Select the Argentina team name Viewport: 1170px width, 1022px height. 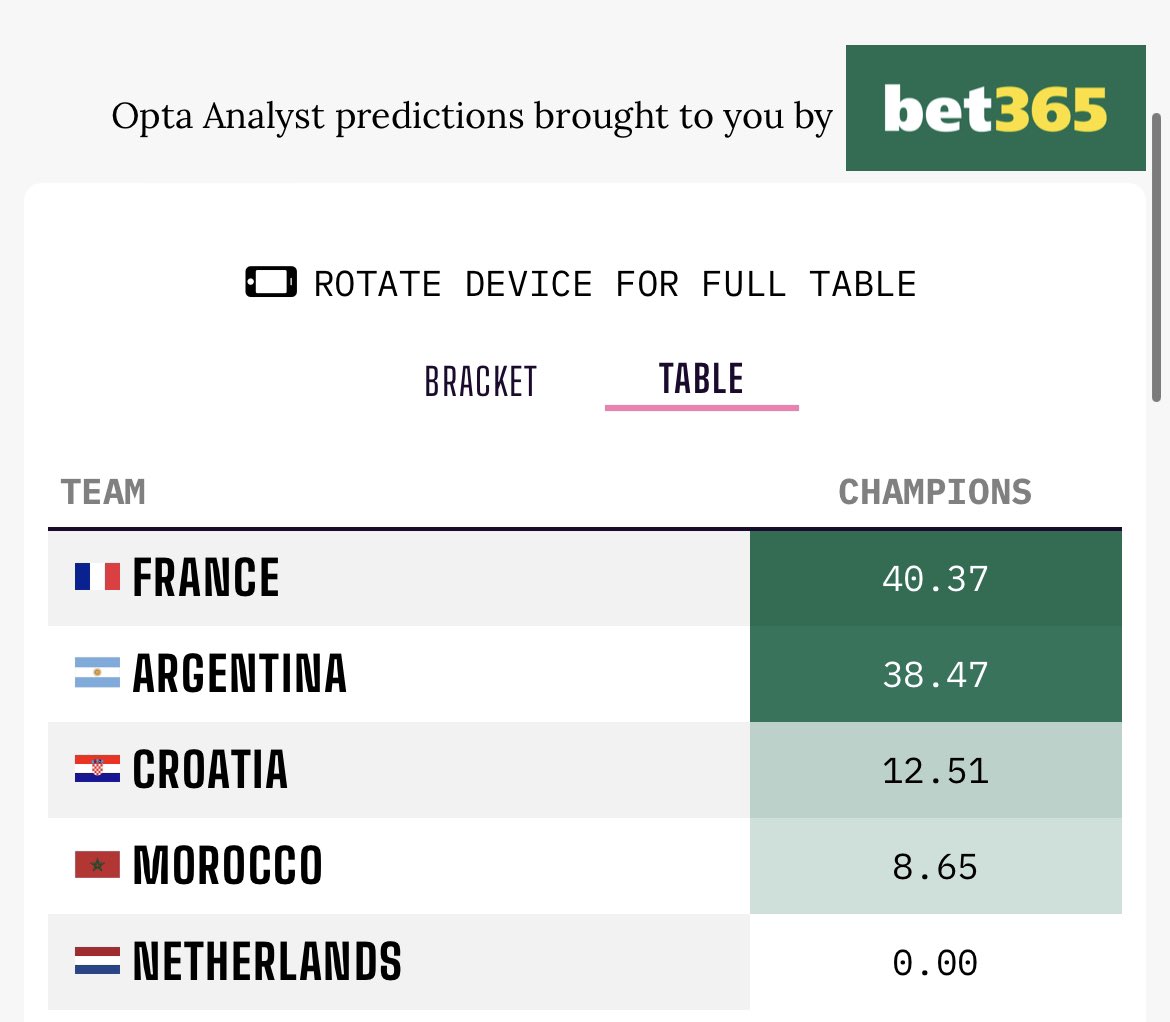[240, 674]
